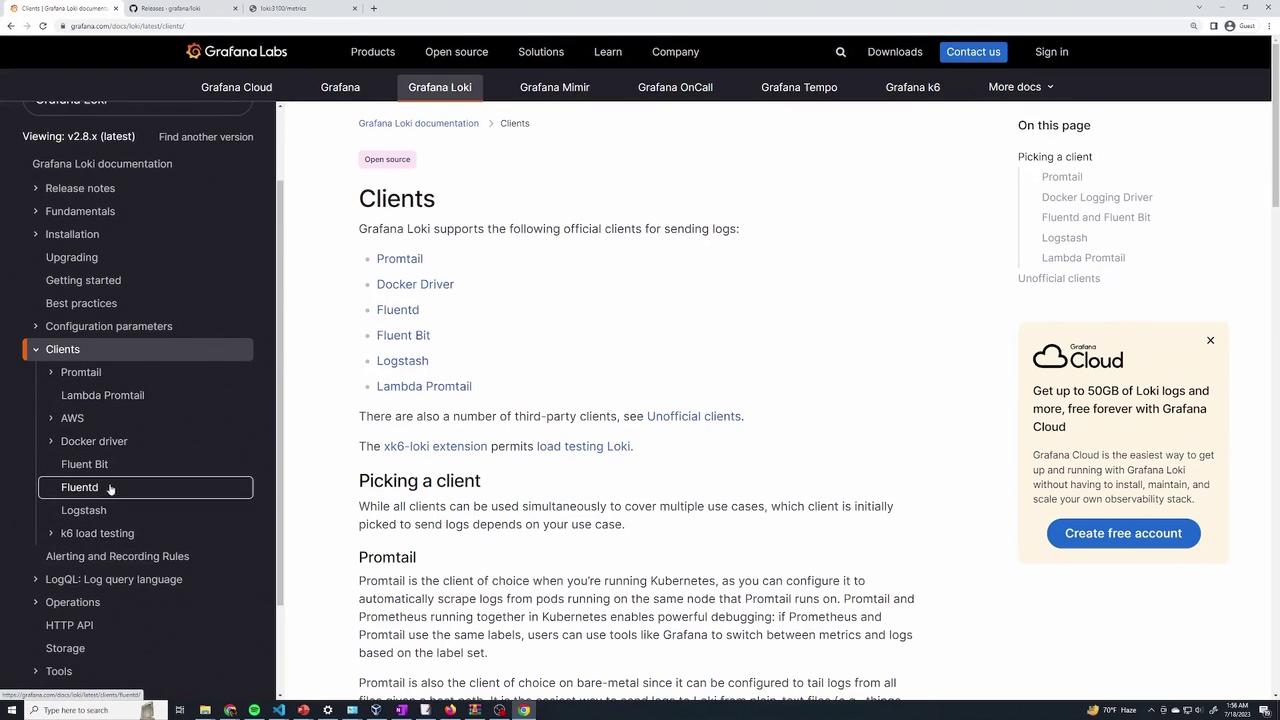Click the browser zoom magnifier icon
Image resolution: width=1280 pixels, height=720 pixels.
click(x=1194, y=26)
